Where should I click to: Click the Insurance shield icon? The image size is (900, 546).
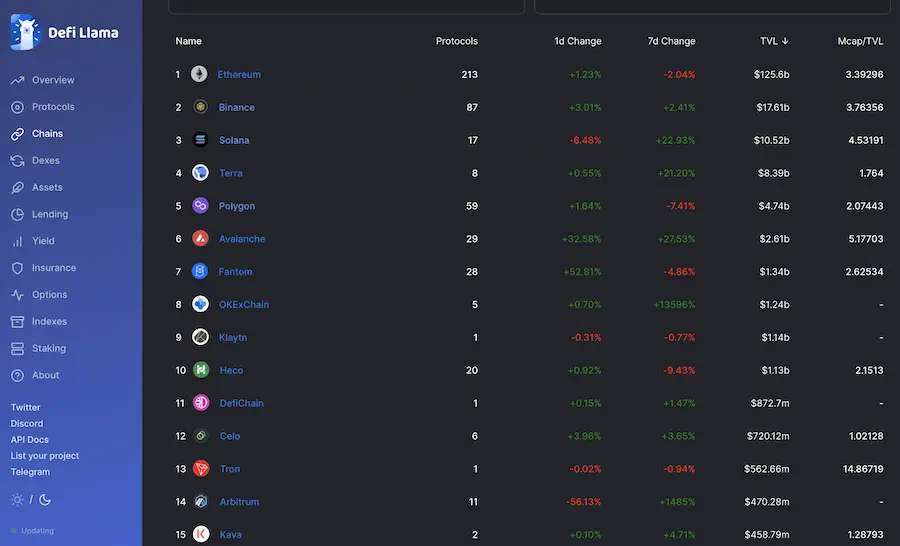(17, 268)
